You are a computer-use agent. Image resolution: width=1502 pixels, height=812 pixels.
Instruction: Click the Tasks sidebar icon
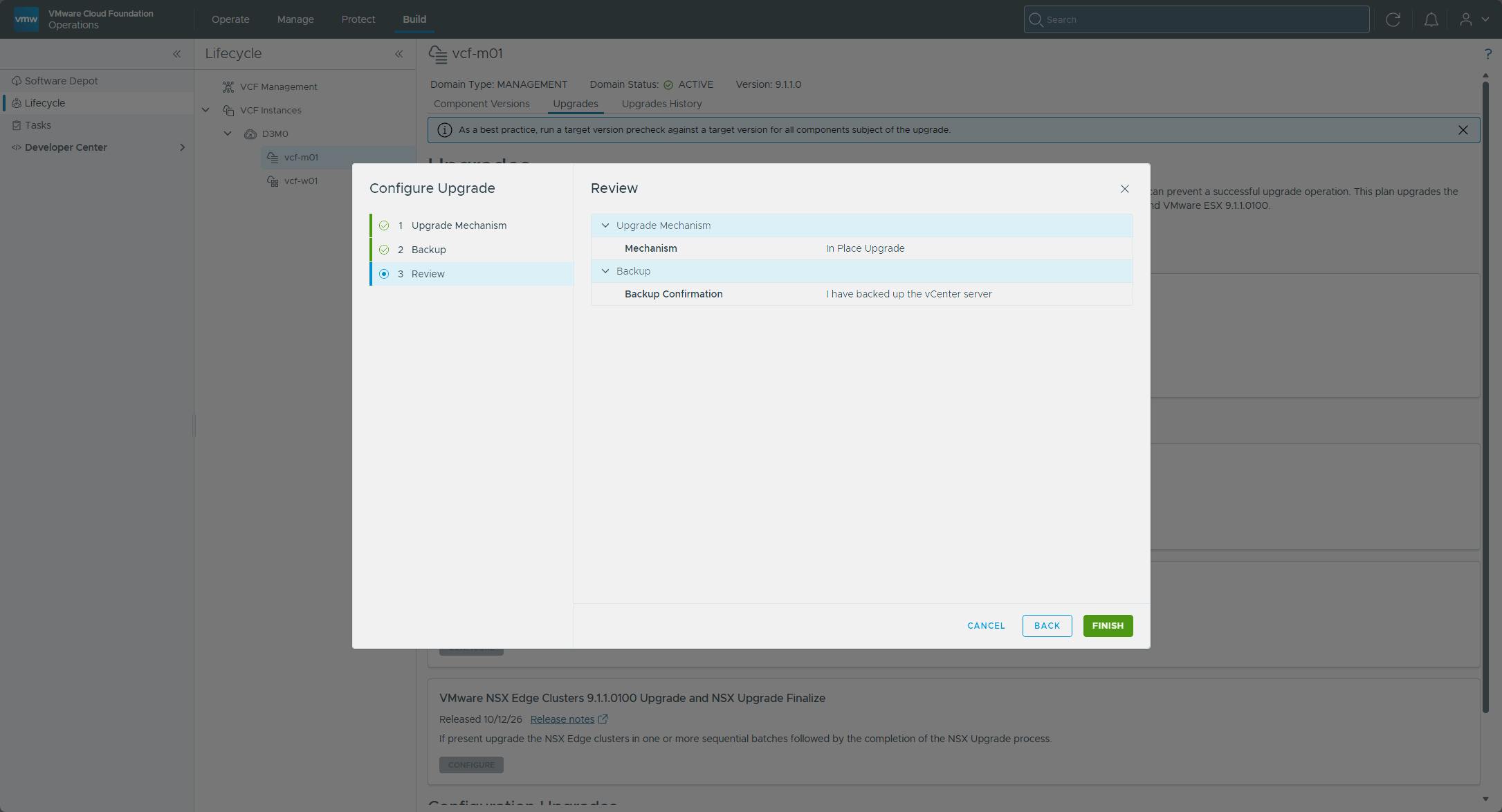pos(17,125)
